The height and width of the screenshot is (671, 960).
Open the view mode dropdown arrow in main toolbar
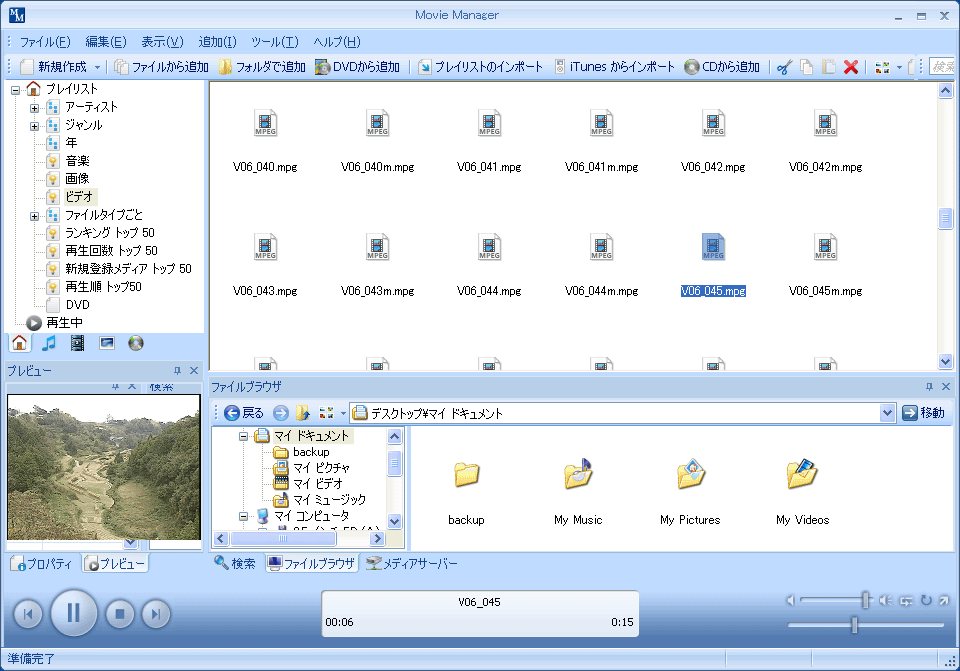pos(899,67)
